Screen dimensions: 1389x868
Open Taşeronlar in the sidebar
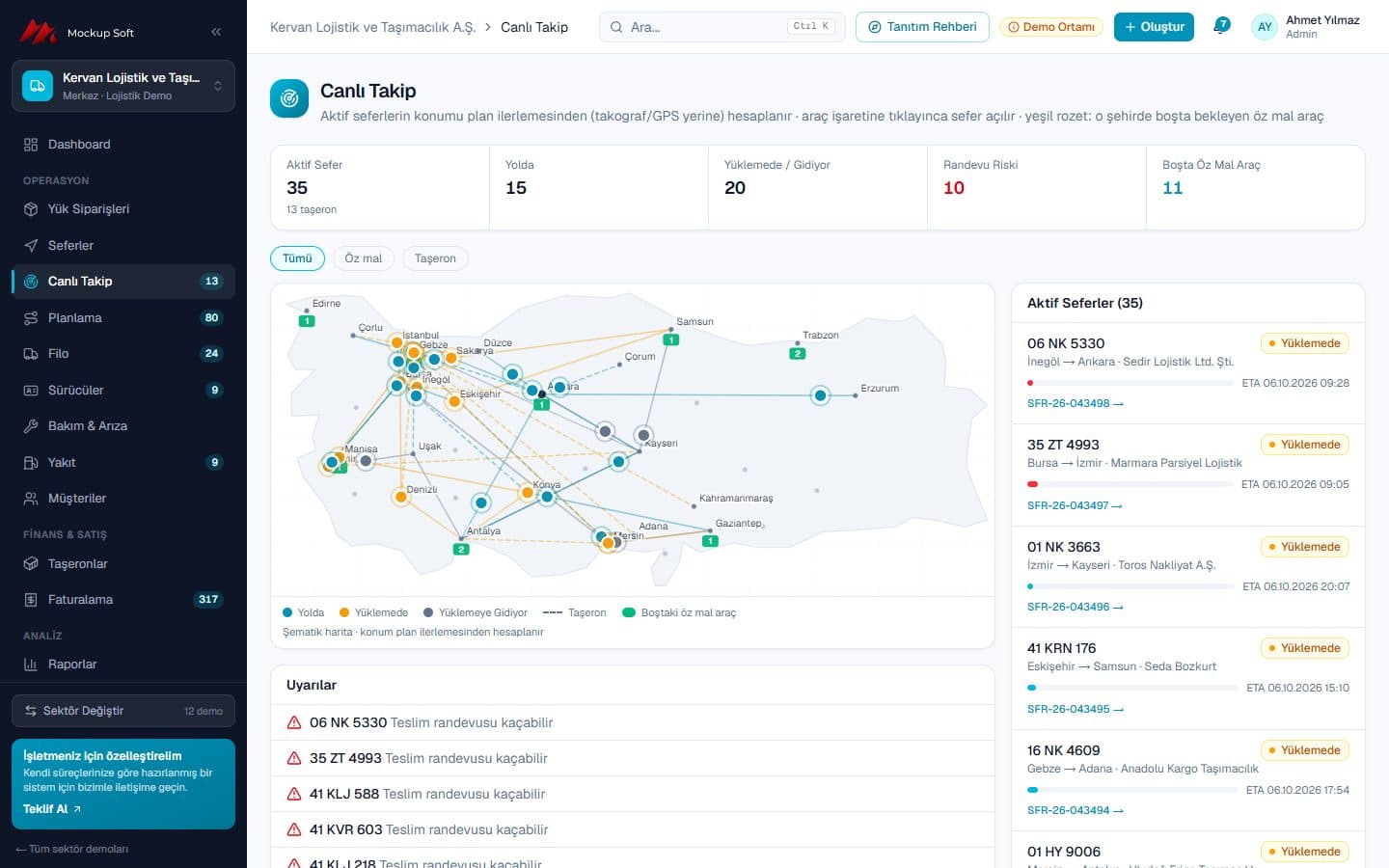point(123,564)
